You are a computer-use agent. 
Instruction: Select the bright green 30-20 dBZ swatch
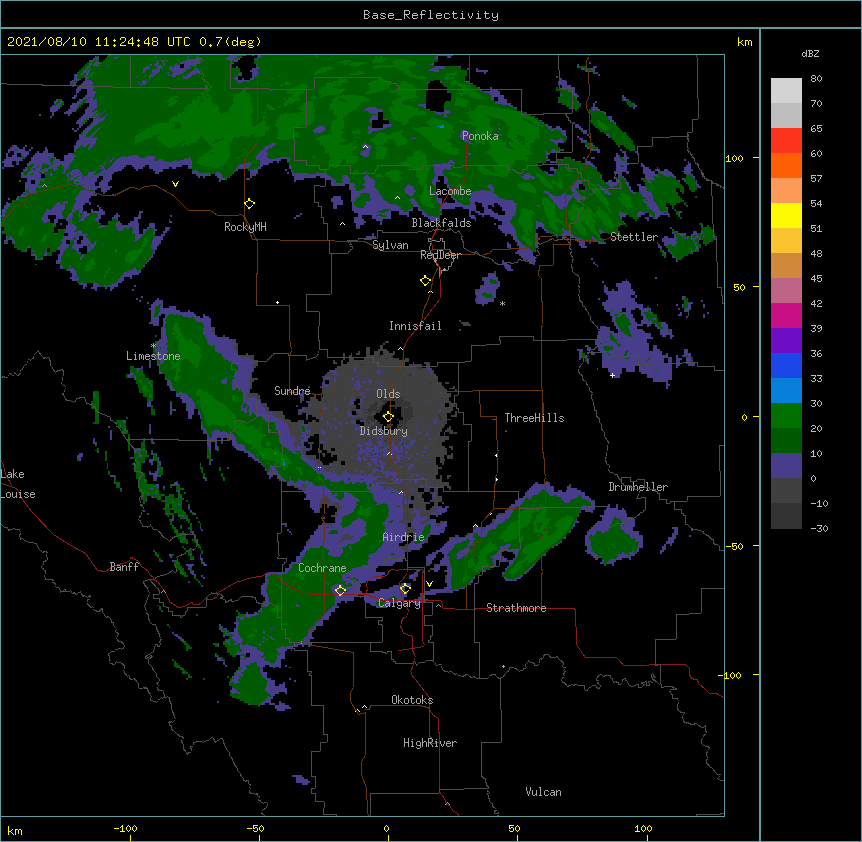point(786,416)
